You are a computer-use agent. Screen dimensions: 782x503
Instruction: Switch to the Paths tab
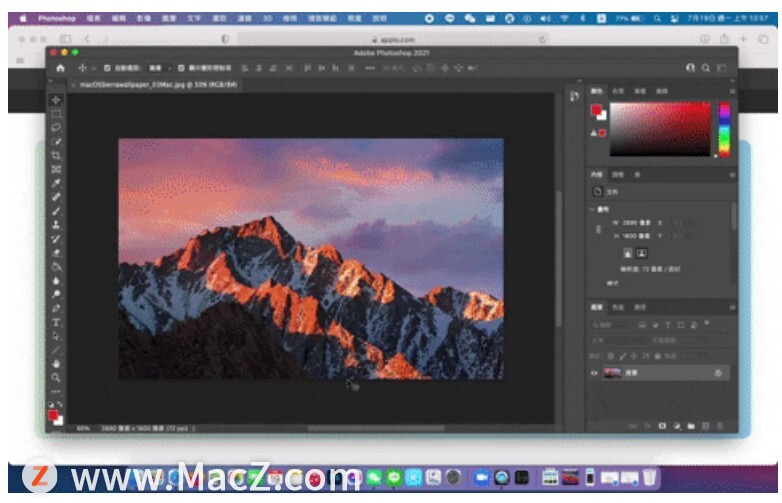(640, 308)
